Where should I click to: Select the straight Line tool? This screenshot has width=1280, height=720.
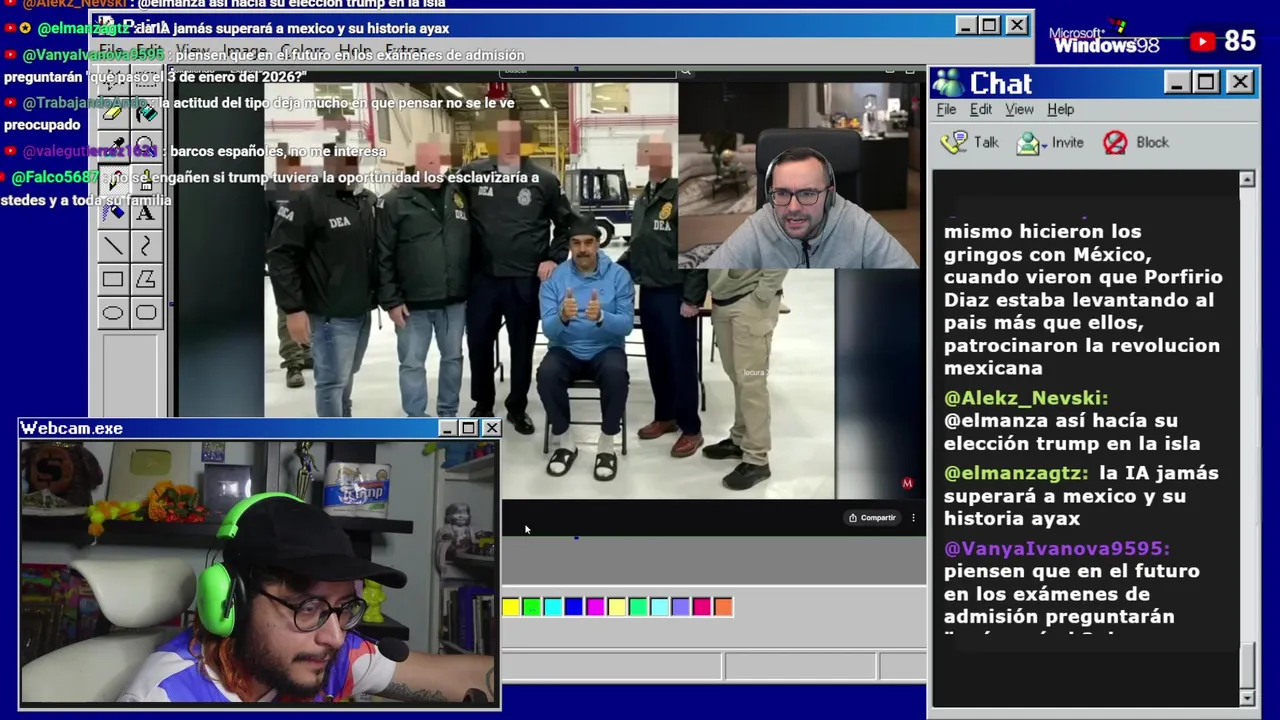113,245
